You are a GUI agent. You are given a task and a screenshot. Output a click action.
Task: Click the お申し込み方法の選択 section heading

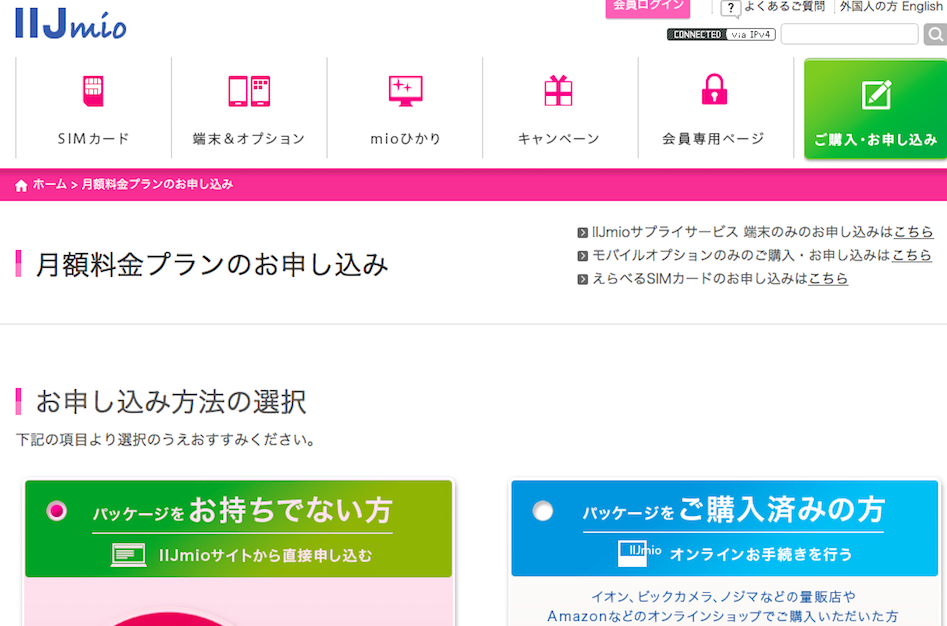(171, 402)
